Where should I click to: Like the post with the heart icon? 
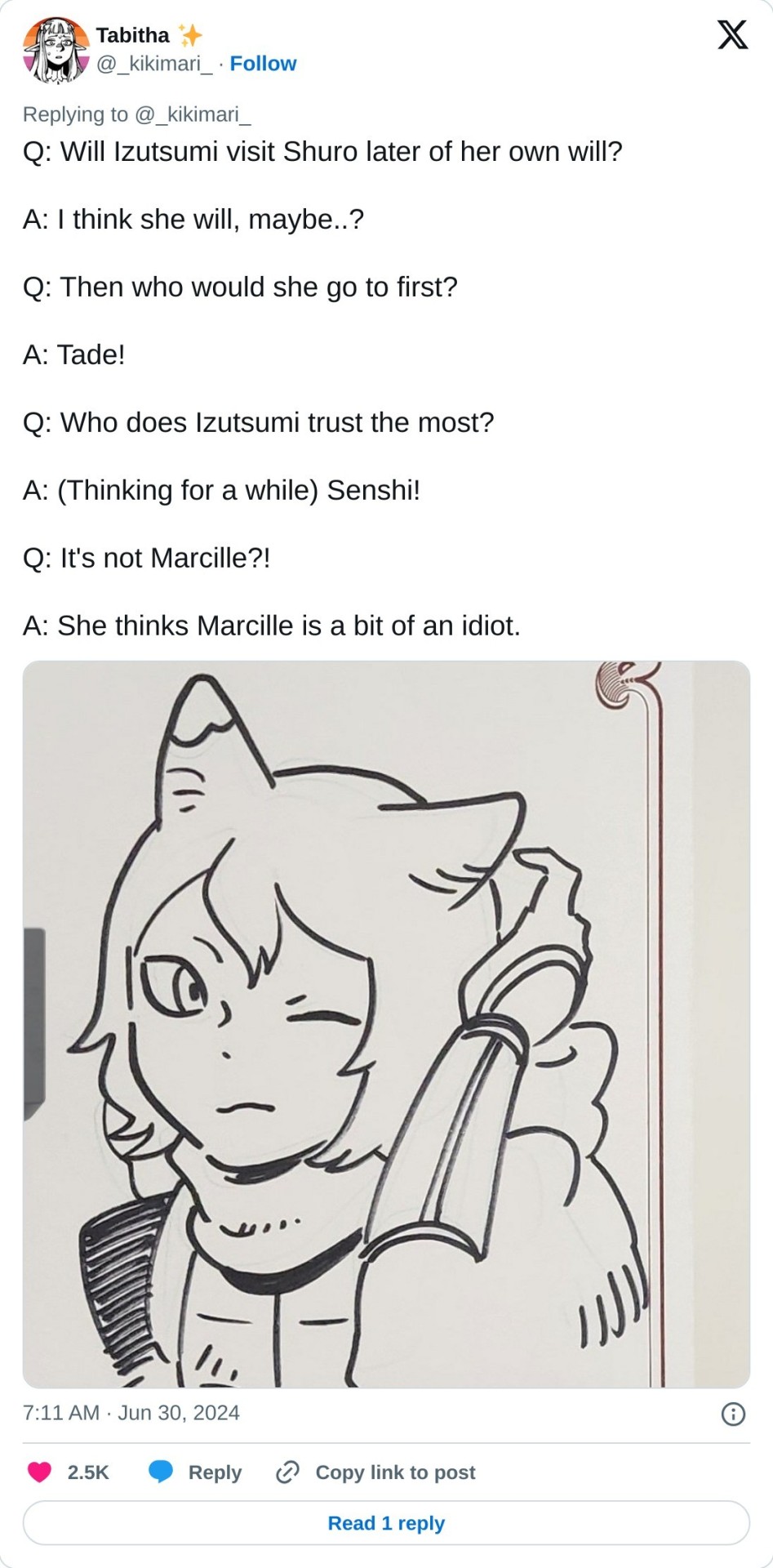[x=39, y=1472]
